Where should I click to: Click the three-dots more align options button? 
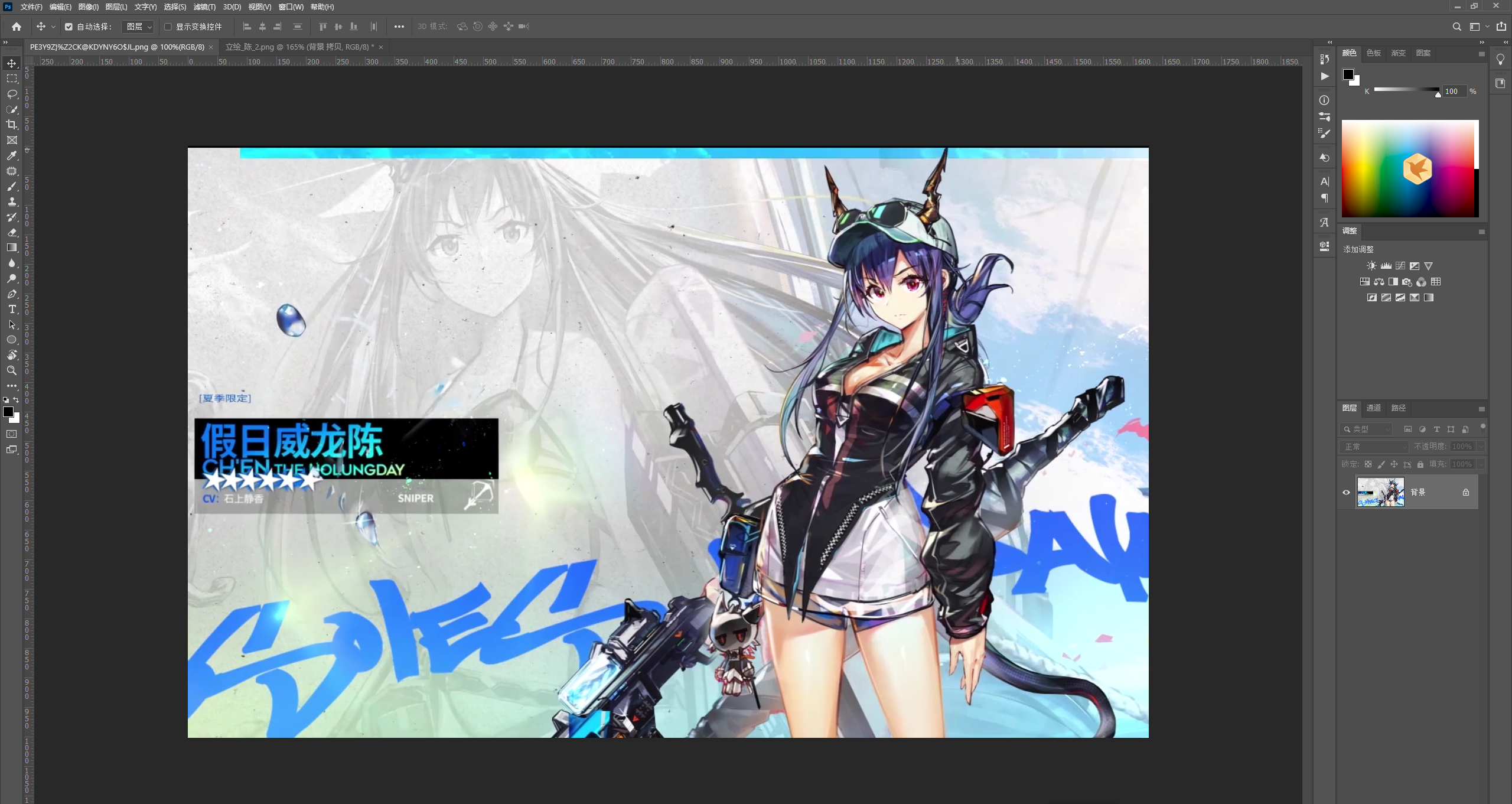(399, 27)
